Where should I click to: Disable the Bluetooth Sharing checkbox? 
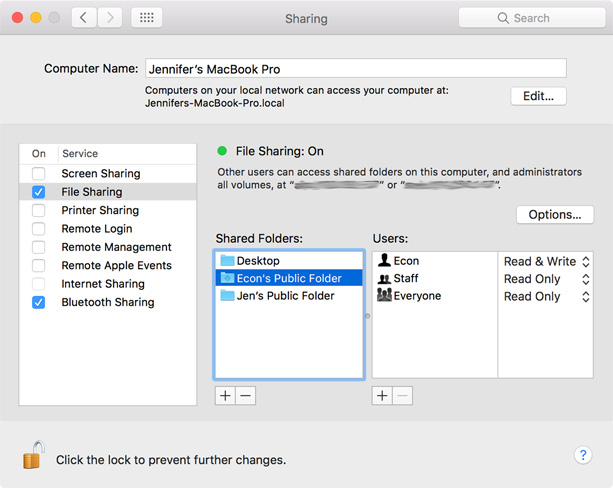click(38, 302)
